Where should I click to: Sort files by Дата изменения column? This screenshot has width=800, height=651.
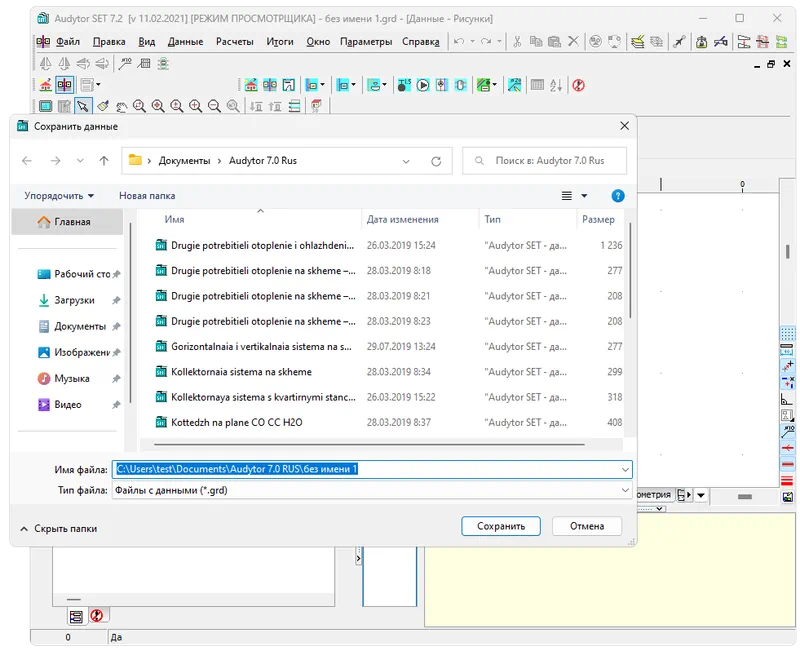402,219
